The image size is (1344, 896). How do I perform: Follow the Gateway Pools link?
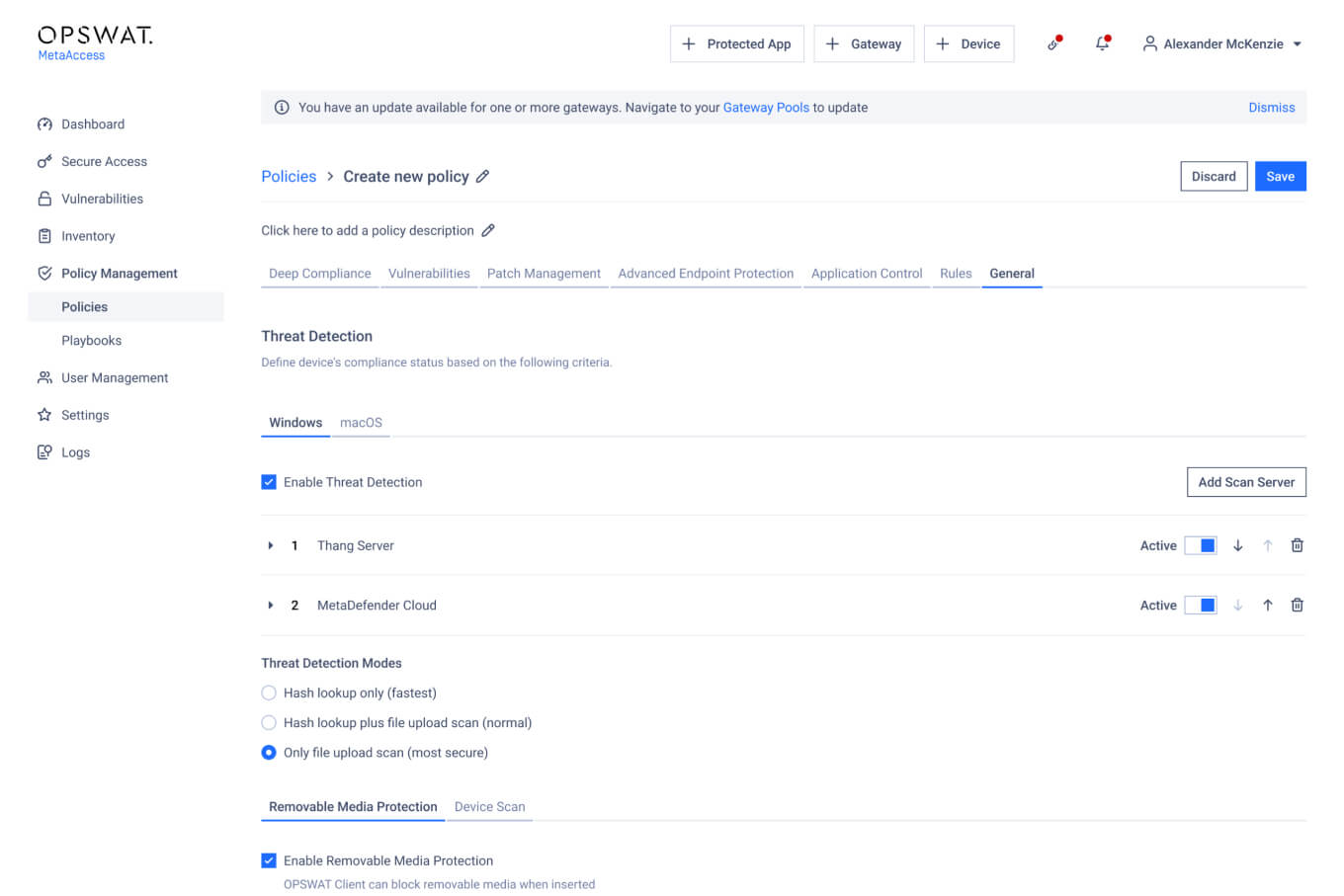coord(766,108)
